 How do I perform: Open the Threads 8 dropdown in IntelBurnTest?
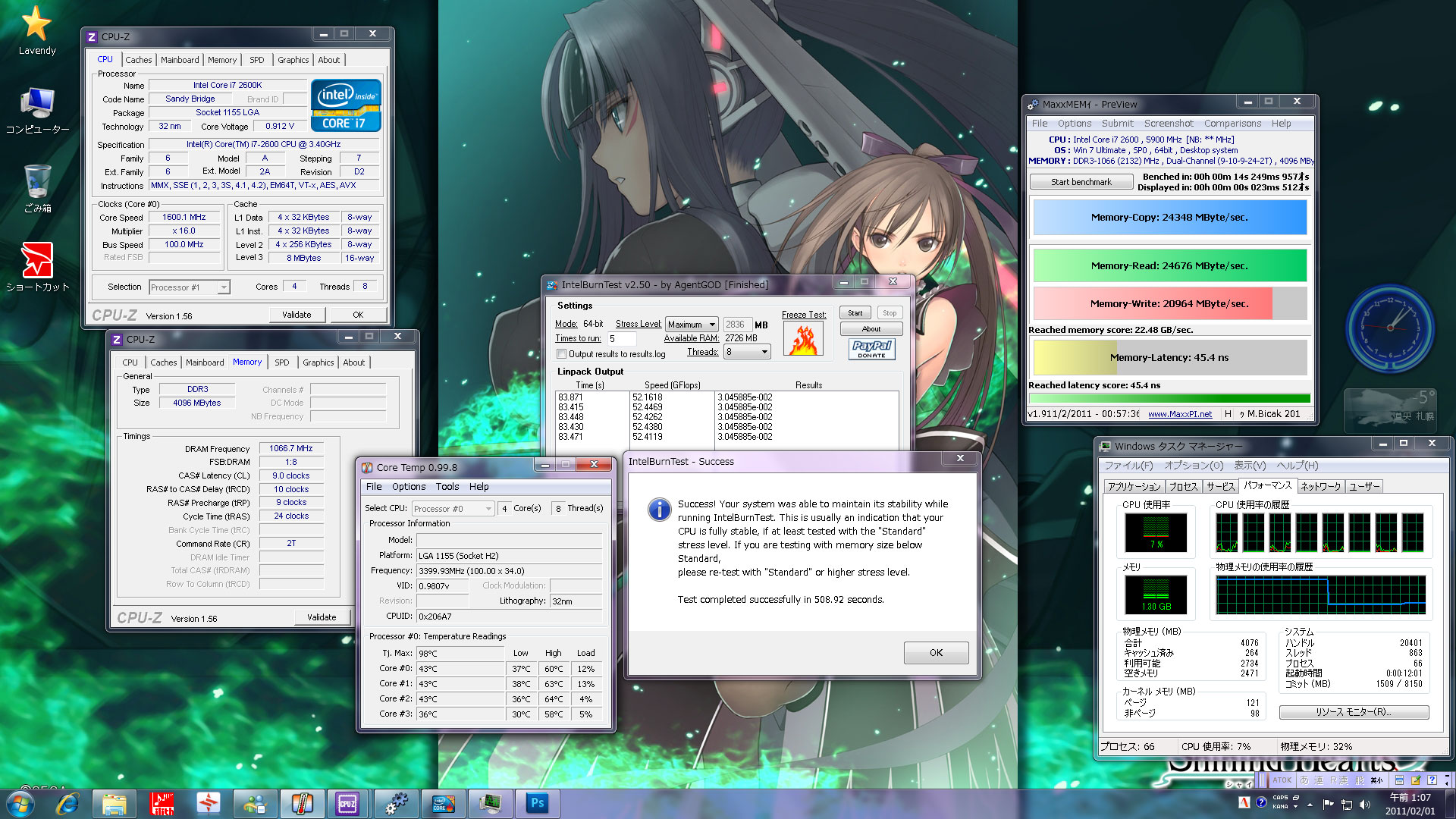pos(747,352)
